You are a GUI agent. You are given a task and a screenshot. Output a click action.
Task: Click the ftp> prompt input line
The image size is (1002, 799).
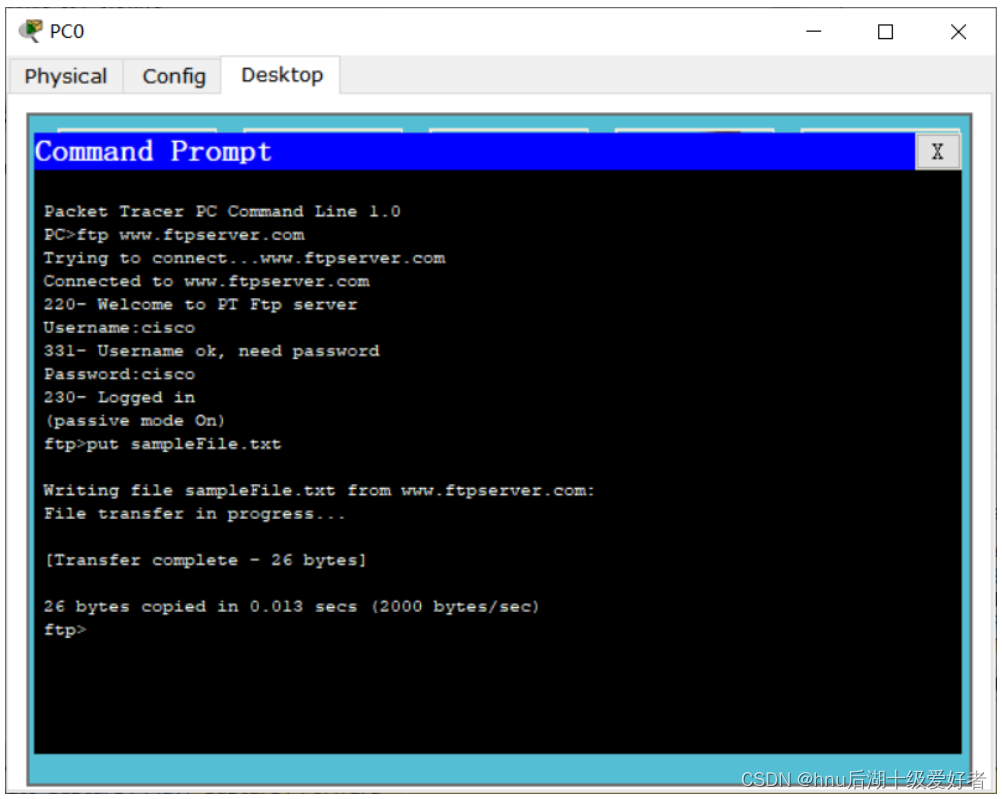[x=65, y=630]
